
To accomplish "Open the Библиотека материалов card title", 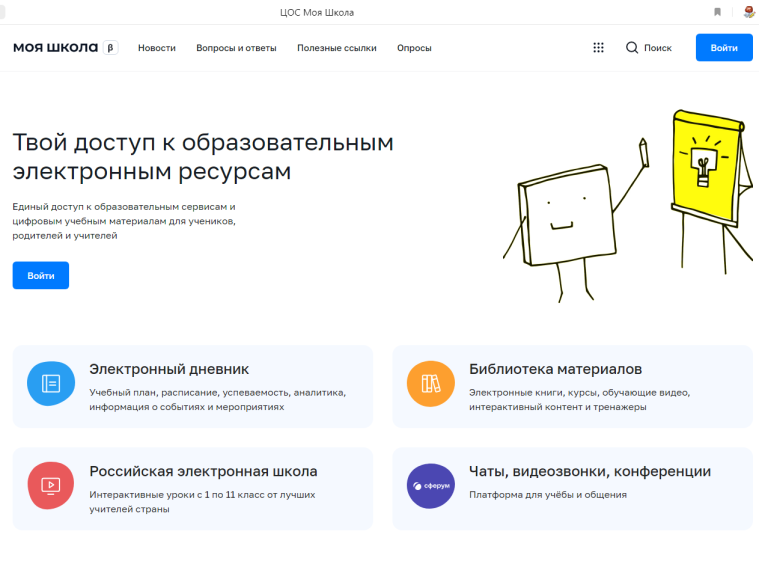I will coord(555,369).
